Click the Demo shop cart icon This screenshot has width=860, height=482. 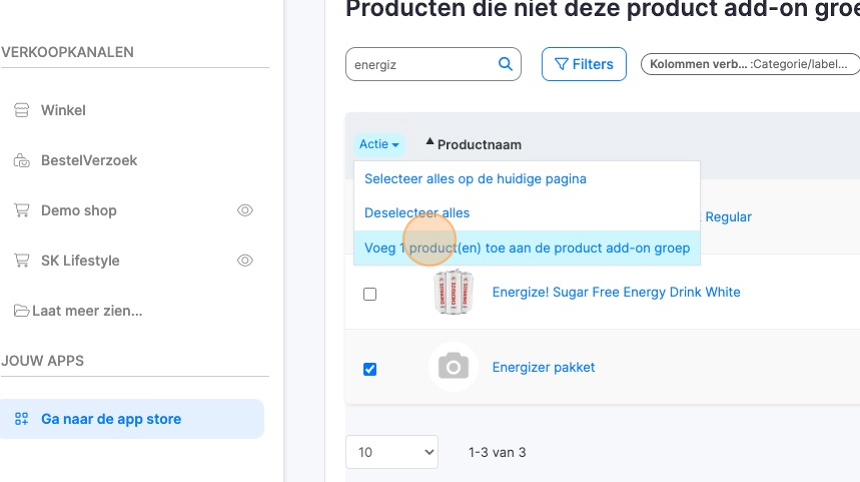coord(21,210)
